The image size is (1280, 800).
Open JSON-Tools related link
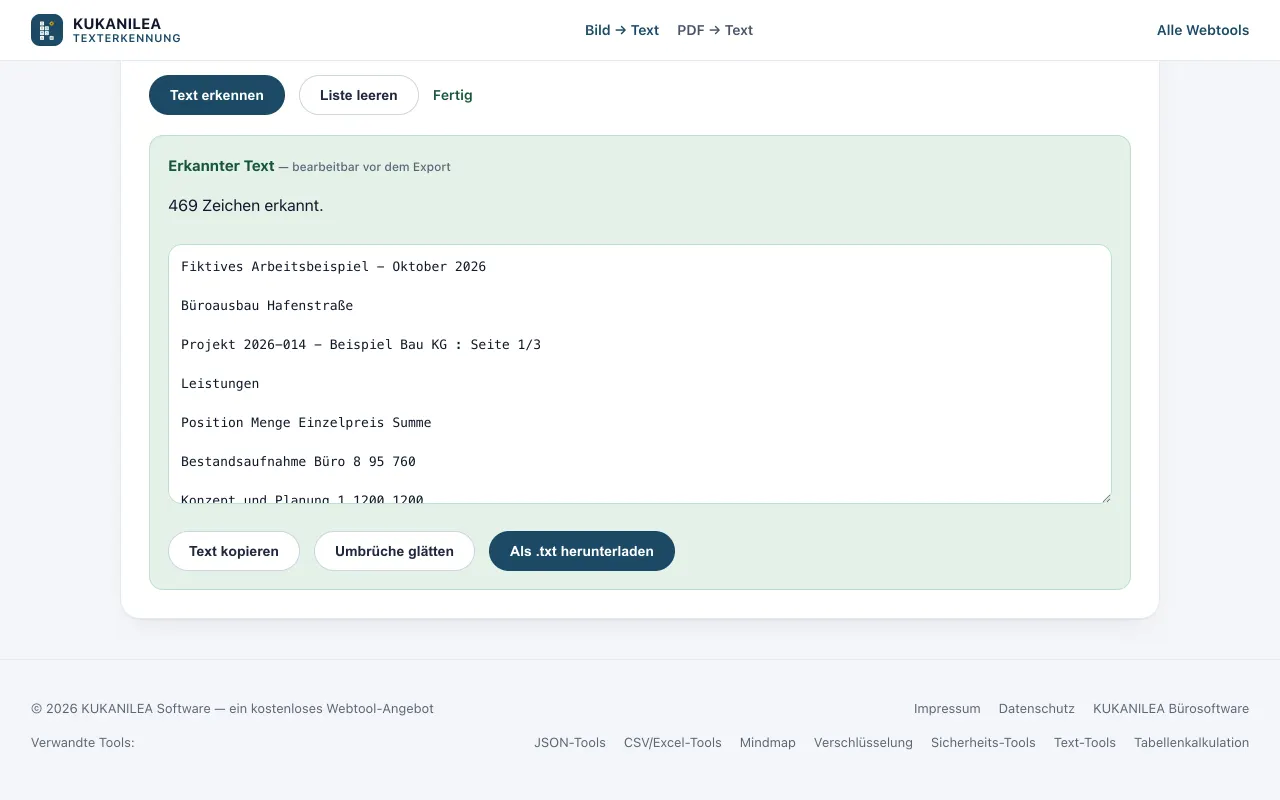click(x=570, y=742)
